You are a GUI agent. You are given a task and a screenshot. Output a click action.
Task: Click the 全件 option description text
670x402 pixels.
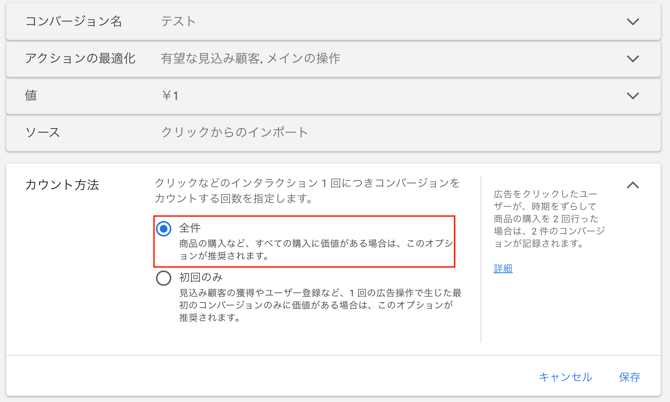coord(315,249)
